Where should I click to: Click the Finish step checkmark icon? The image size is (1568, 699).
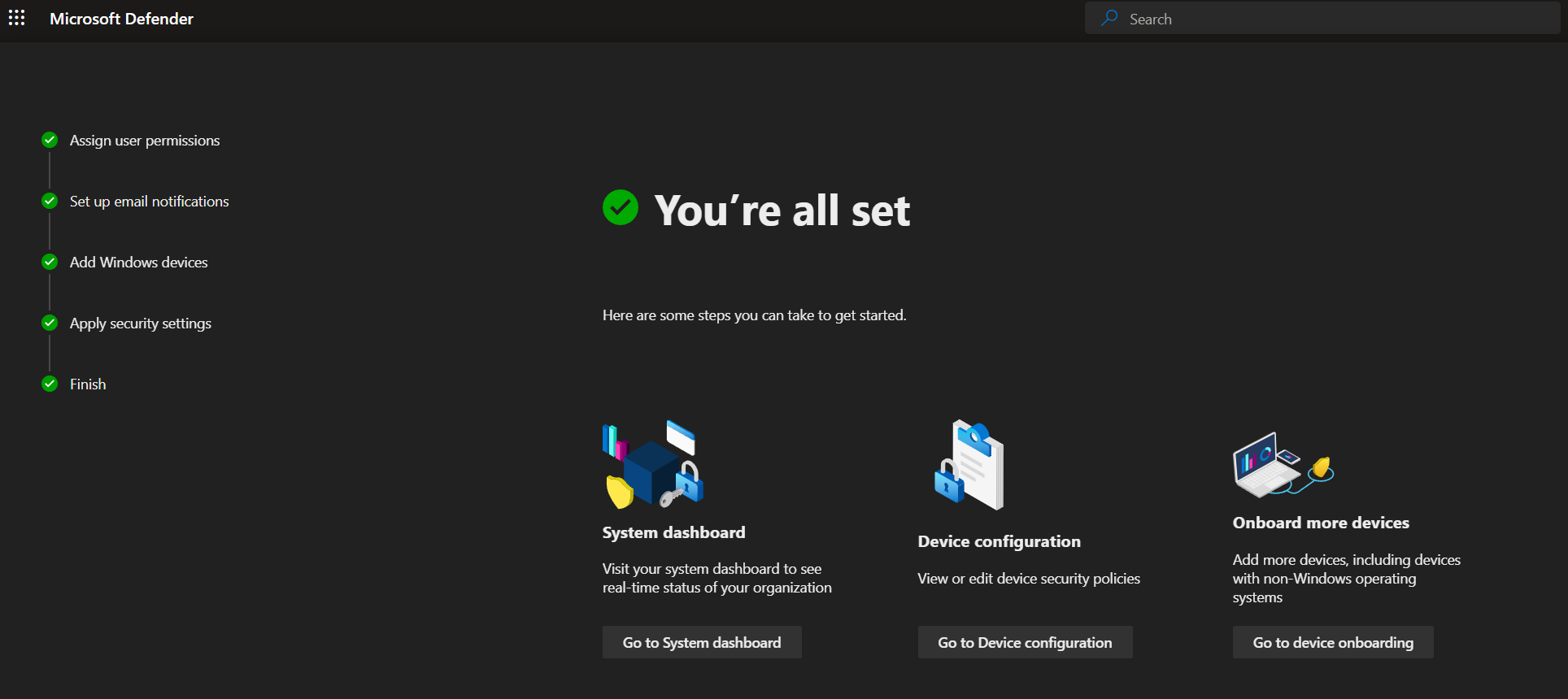(x=50, y=384)
